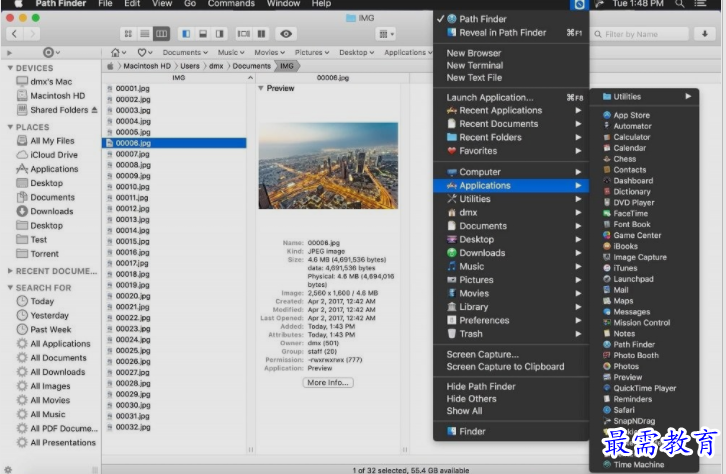Click More Info button
This screenshot has height=474, width=726.
328,382
